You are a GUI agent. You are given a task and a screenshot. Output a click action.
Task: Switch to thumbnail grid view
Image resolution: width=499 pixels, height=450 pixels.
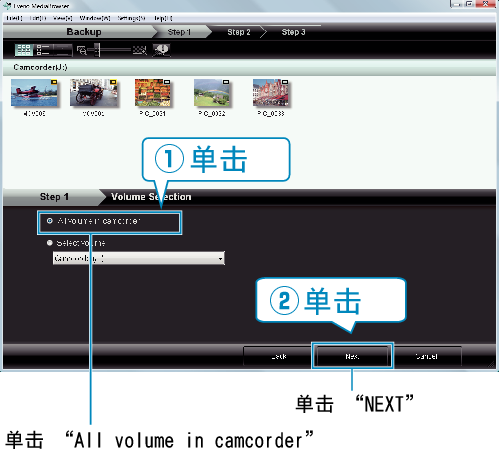(x=24, y=50)
